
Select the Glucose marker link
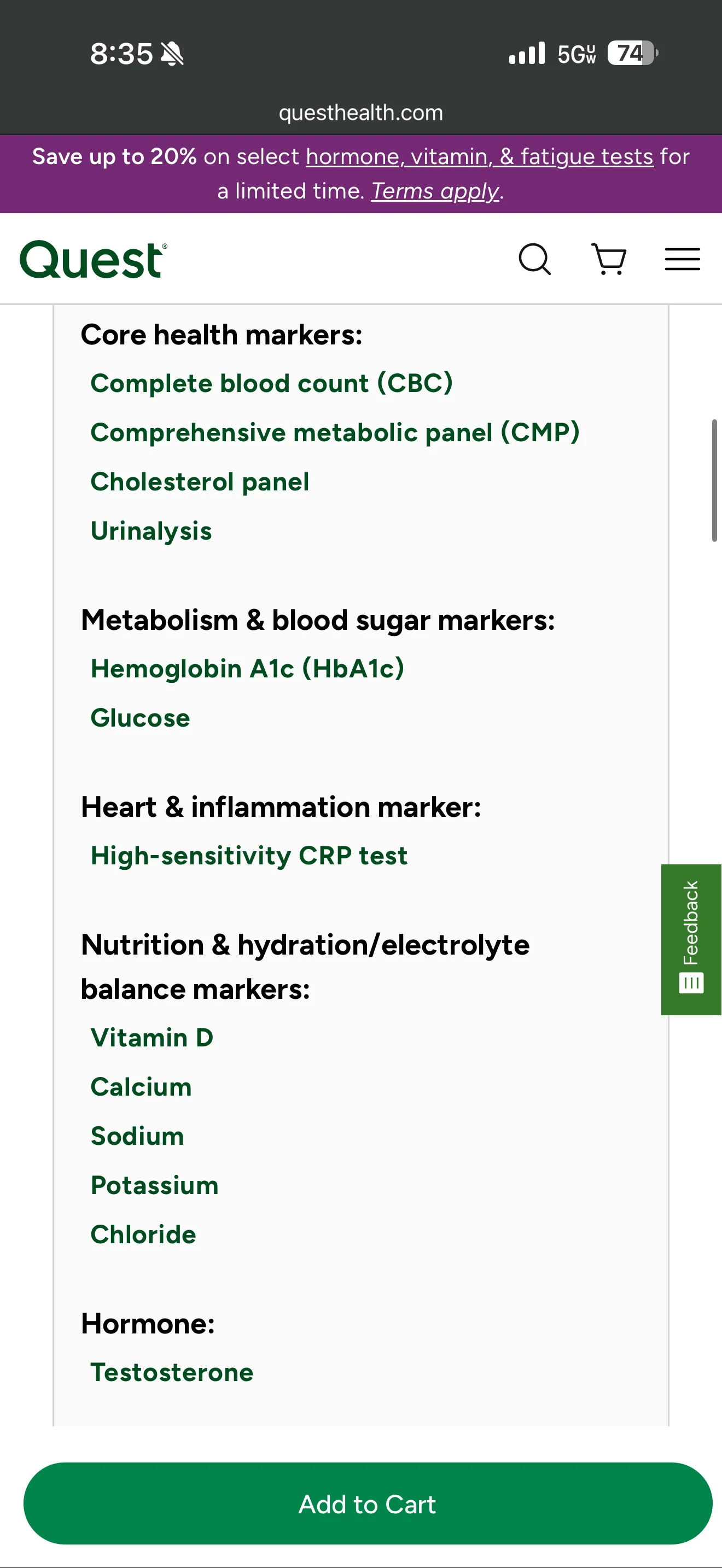(140, 718)
